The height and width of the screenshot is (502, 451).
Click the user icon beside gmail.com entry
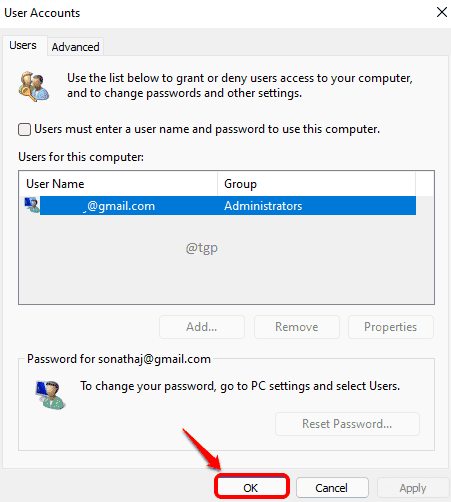(x=32, y=205)
